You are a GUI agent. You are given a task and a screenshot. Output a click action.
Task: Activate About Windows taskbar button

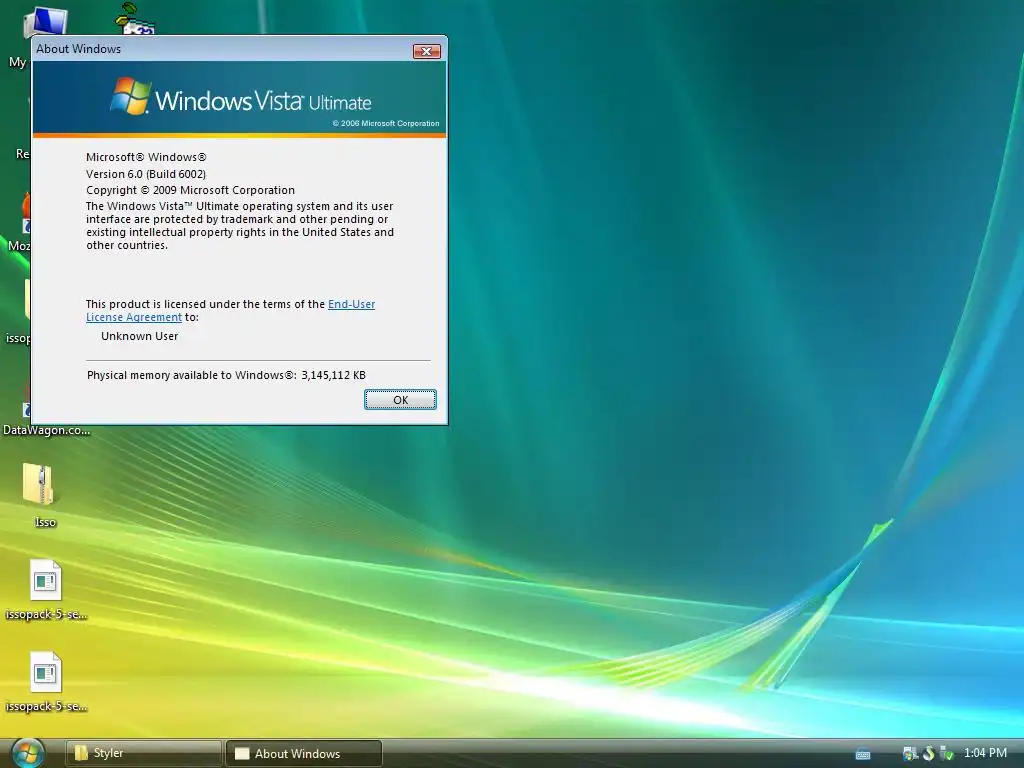(x=304, y=753)
